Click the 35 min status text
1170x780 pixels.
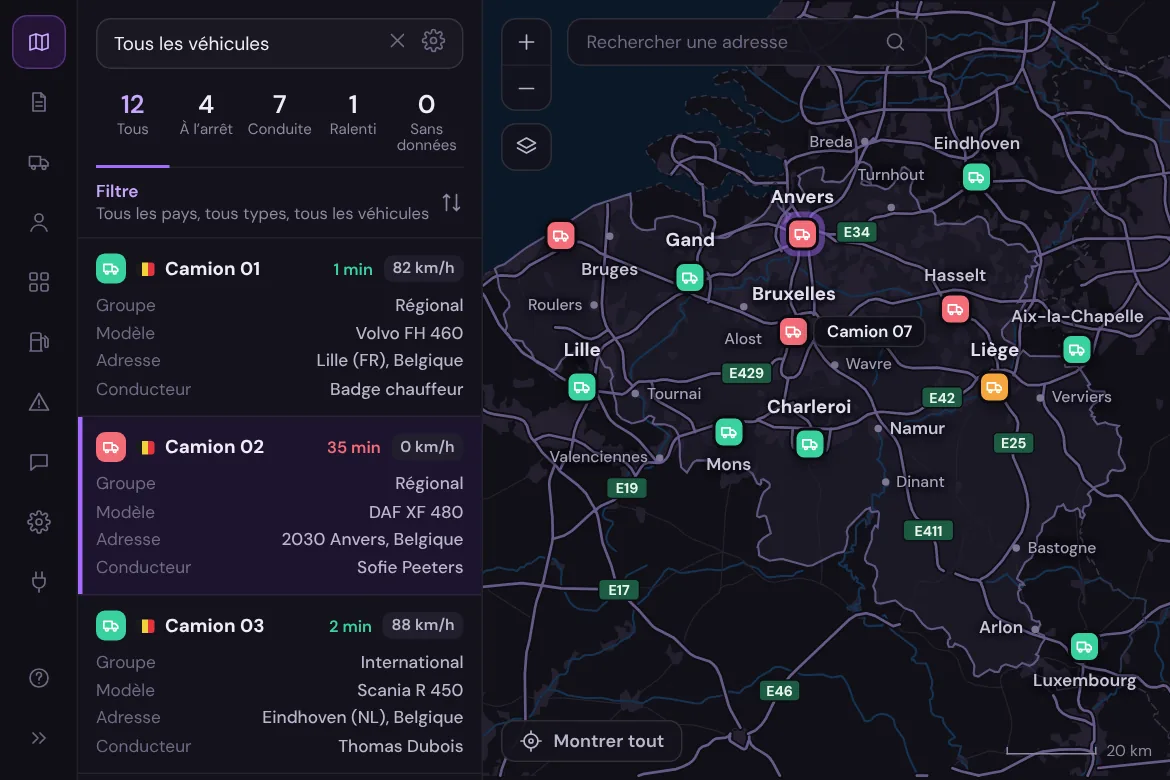tap(354, 447)
